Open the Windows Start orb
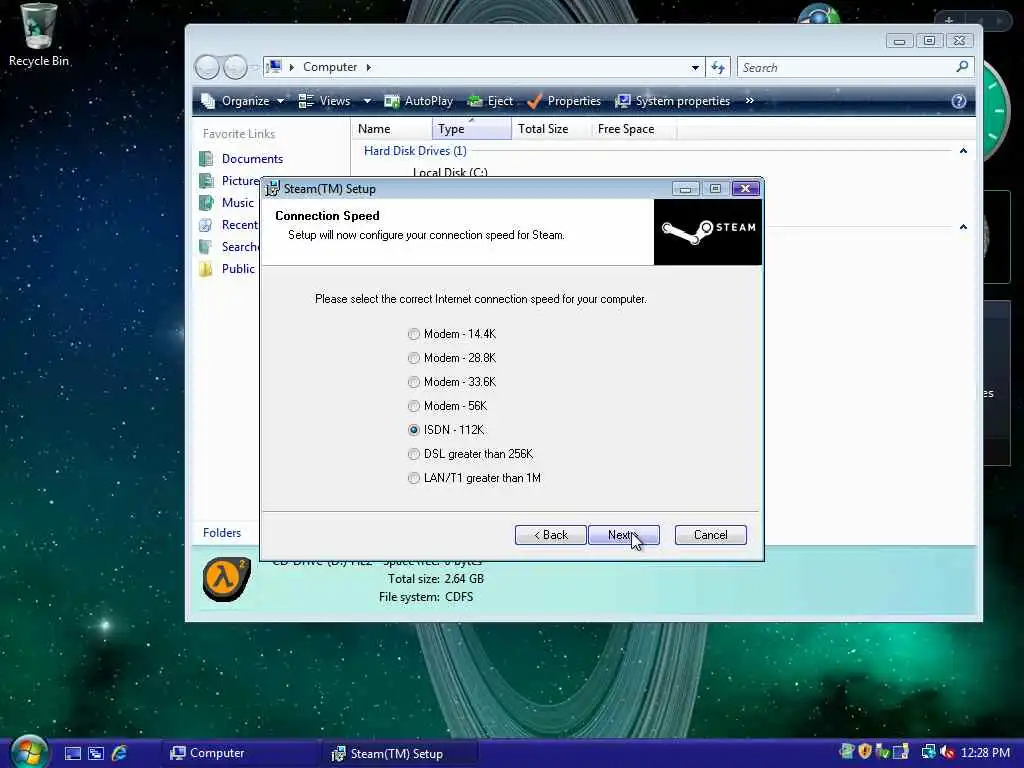Viewport: 1024px width, 768px height. coord(29,752)
